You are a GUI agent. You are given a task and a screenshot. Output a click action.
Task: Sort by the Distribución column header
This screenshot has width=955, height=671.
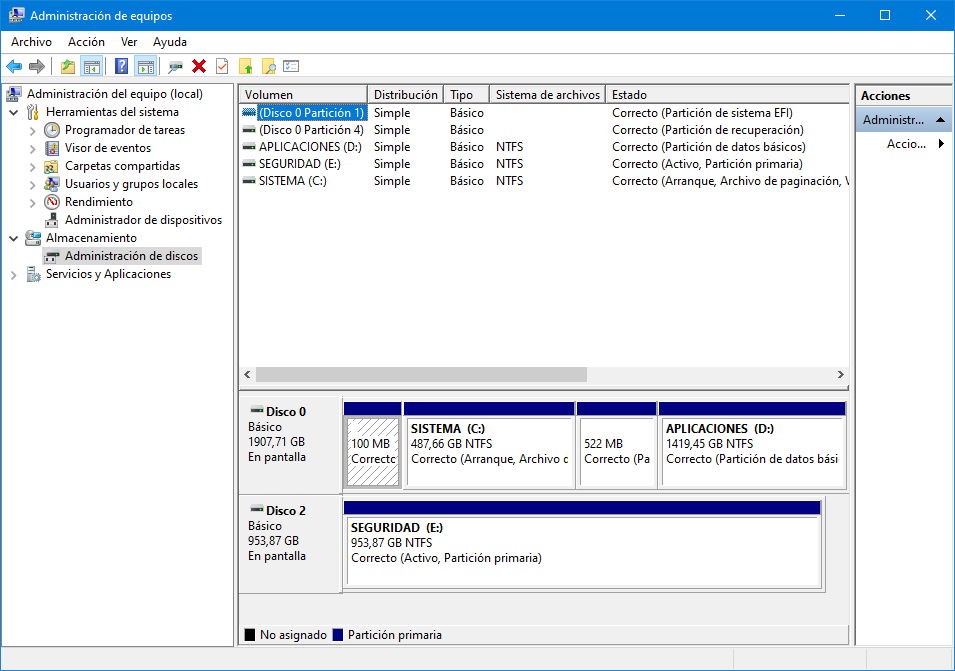406,94
